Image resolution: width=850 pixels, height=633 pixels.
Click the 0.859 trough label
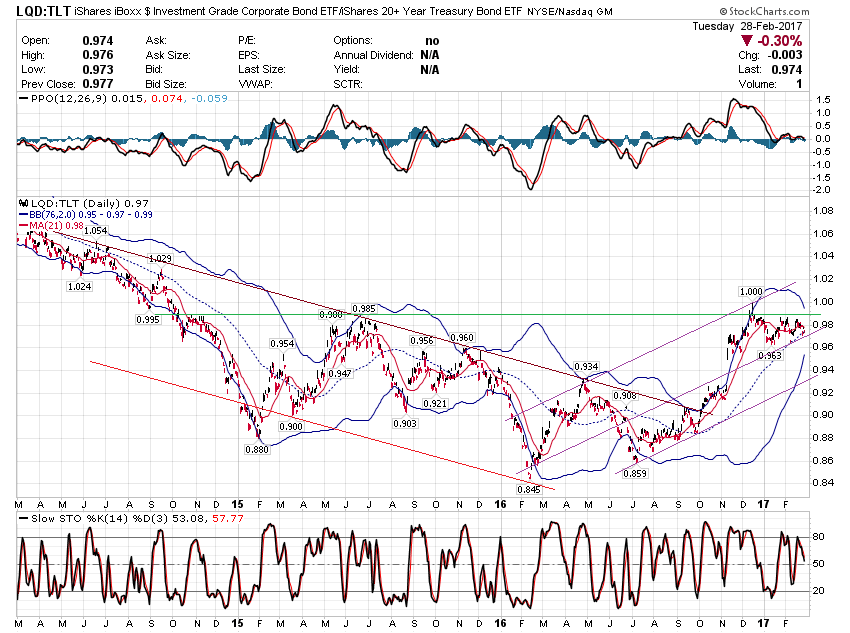635,474
